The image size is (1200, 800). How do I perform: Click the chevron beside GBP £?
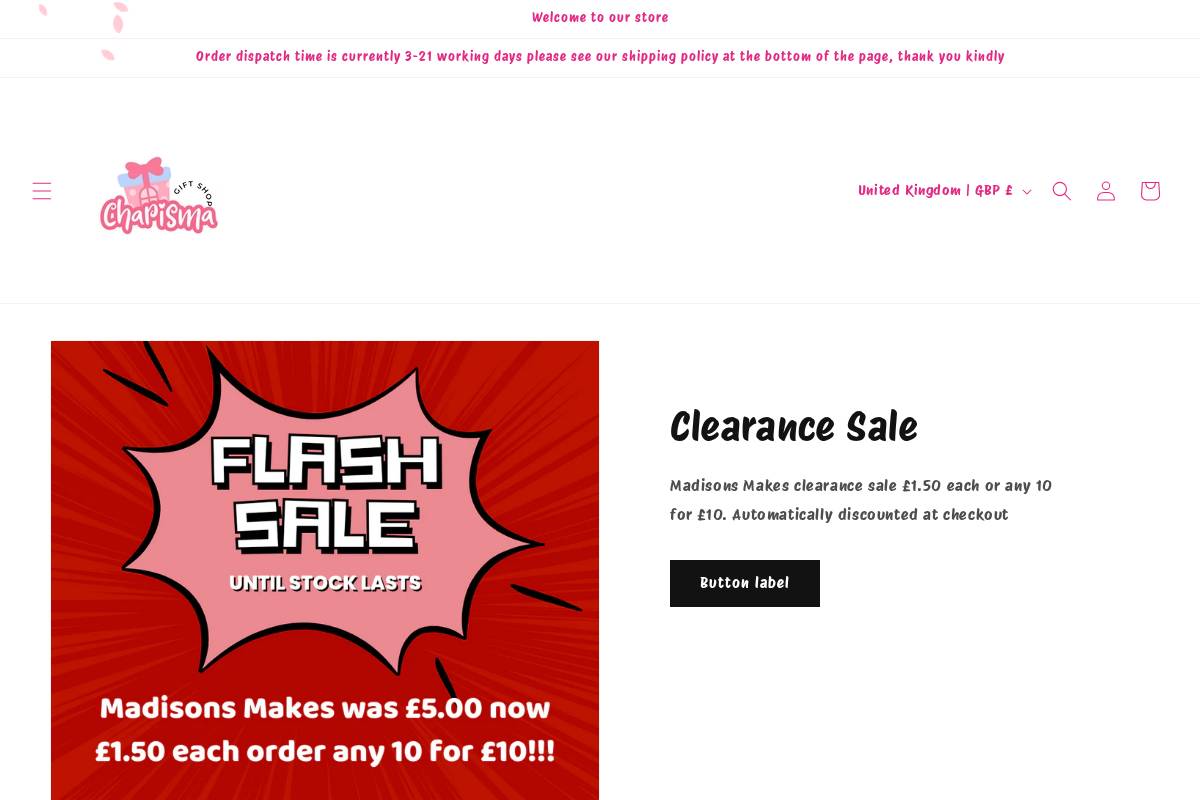tap(1027, 192)
